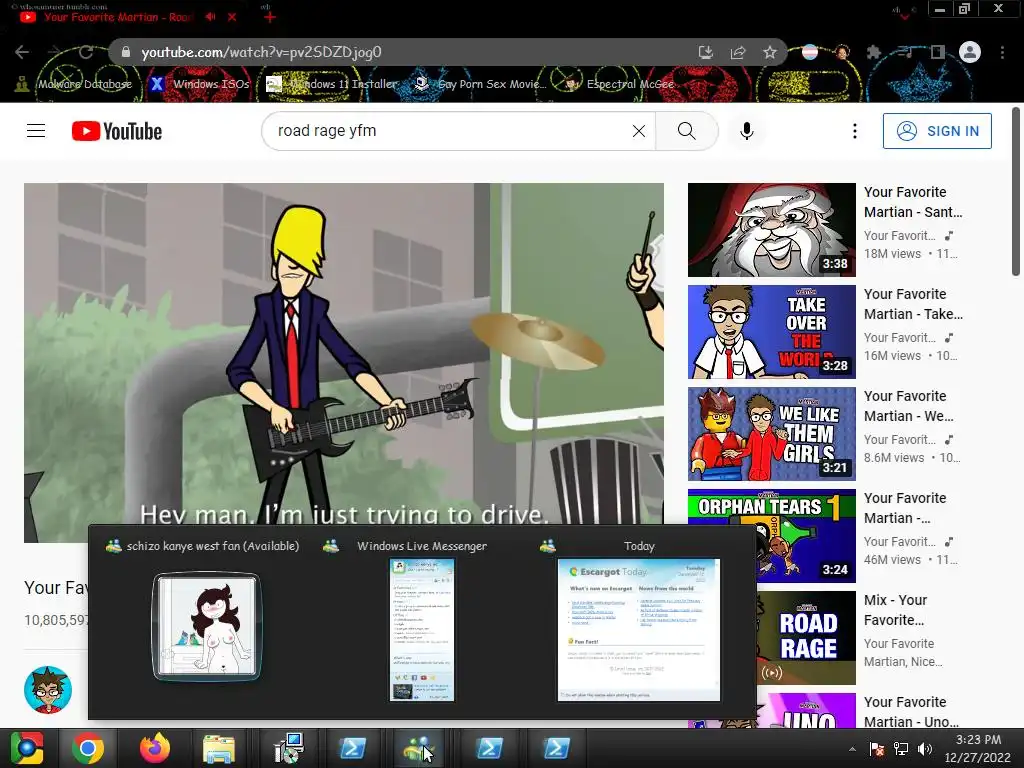
Task: Go back using the browser back arrow
Action: coord(22,52)
